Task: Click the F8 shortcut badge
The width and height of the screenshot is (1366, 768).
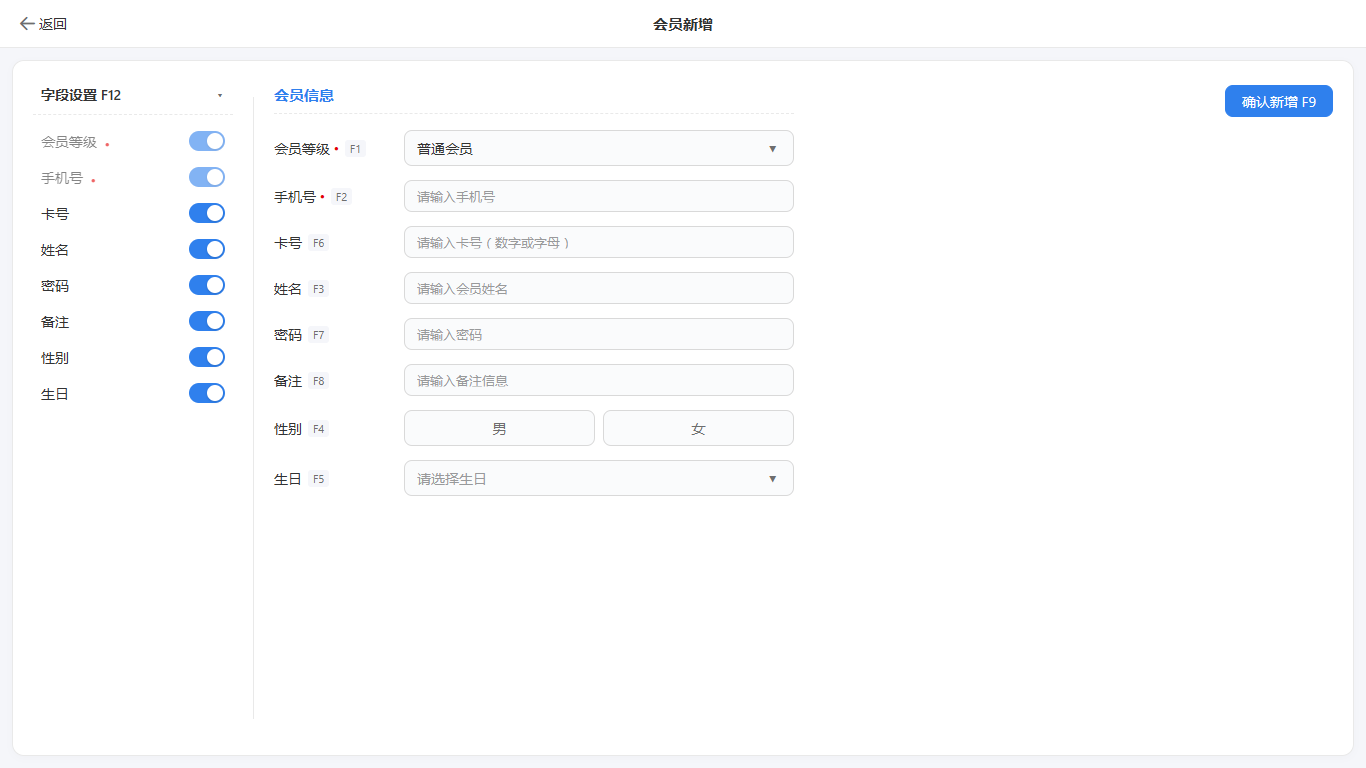Action: pos(318,381)
